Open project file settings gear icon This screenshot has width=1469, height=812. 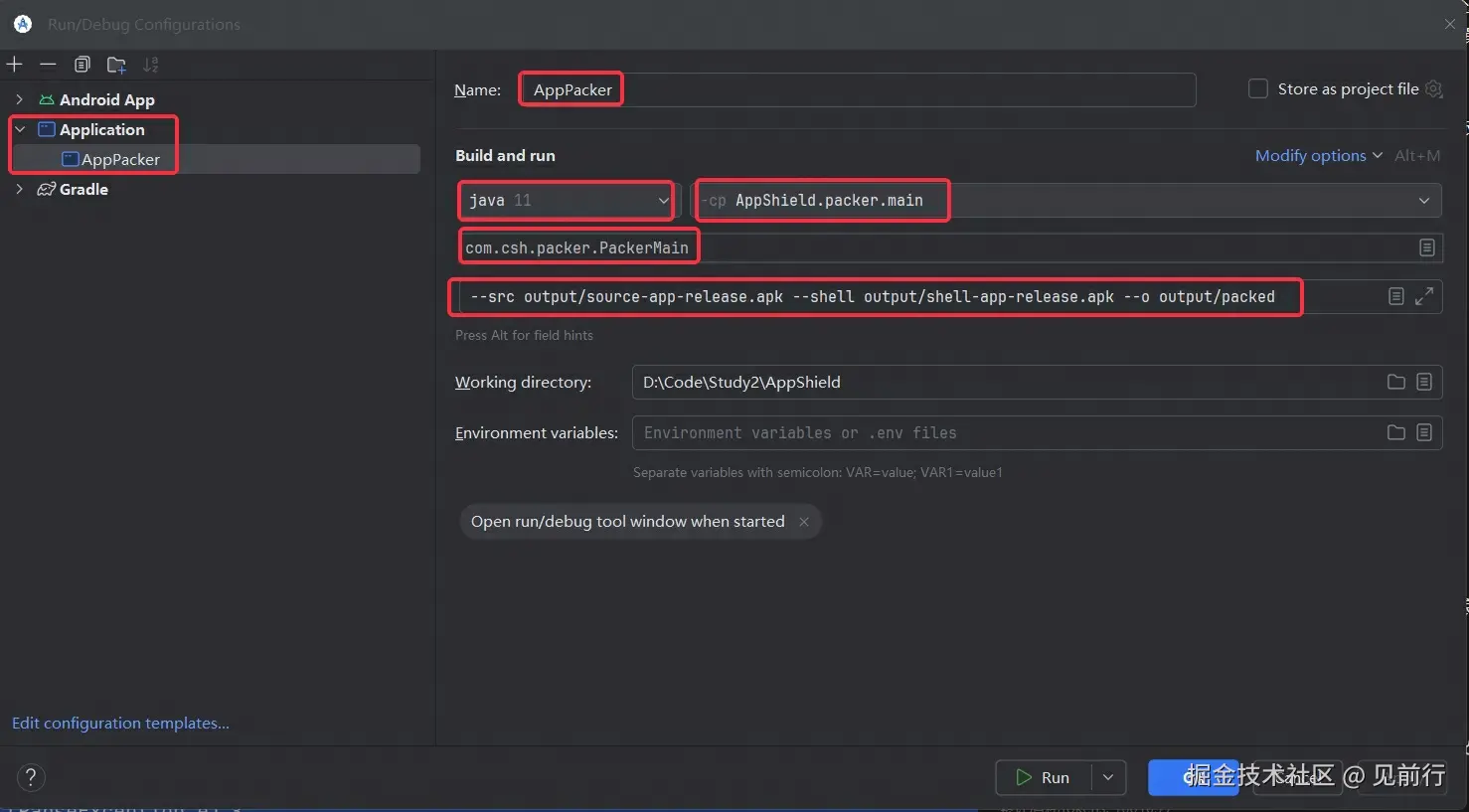coord(1433,88)
